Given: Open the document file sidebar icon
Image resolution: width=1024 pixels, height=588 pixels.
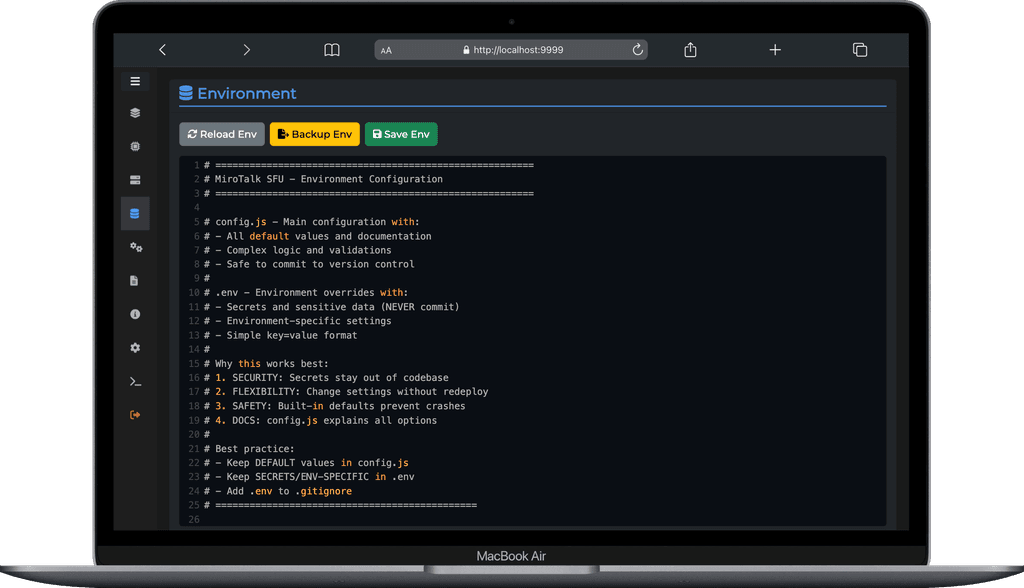Looking at the screenshot, I should [x=135, y=281].
